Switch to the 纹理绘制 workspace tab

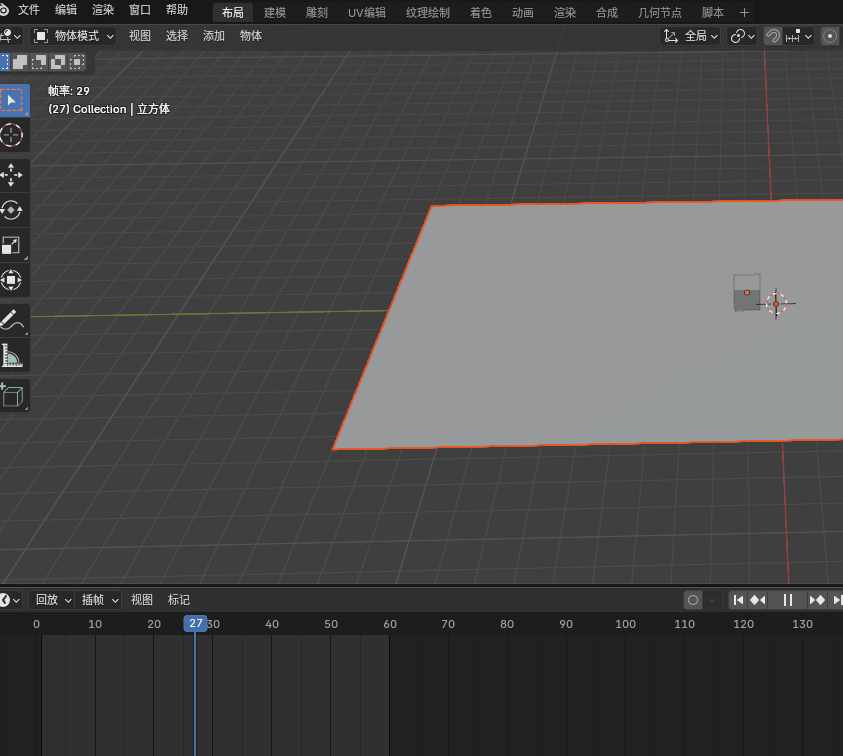point(427,12)
